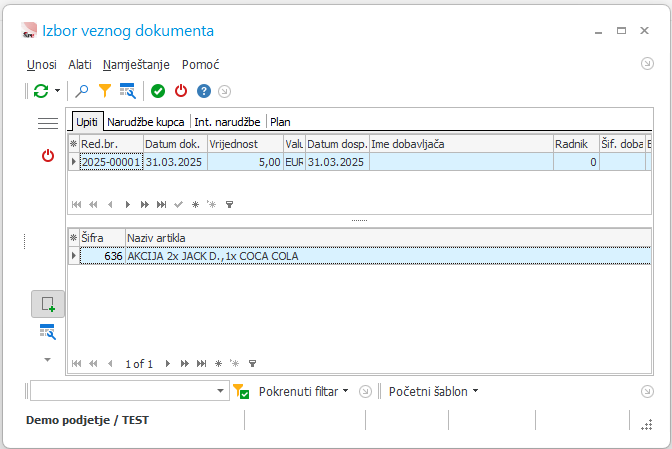Click the red power icon in sidebar
672x449 pixels.
pos(48,156)
